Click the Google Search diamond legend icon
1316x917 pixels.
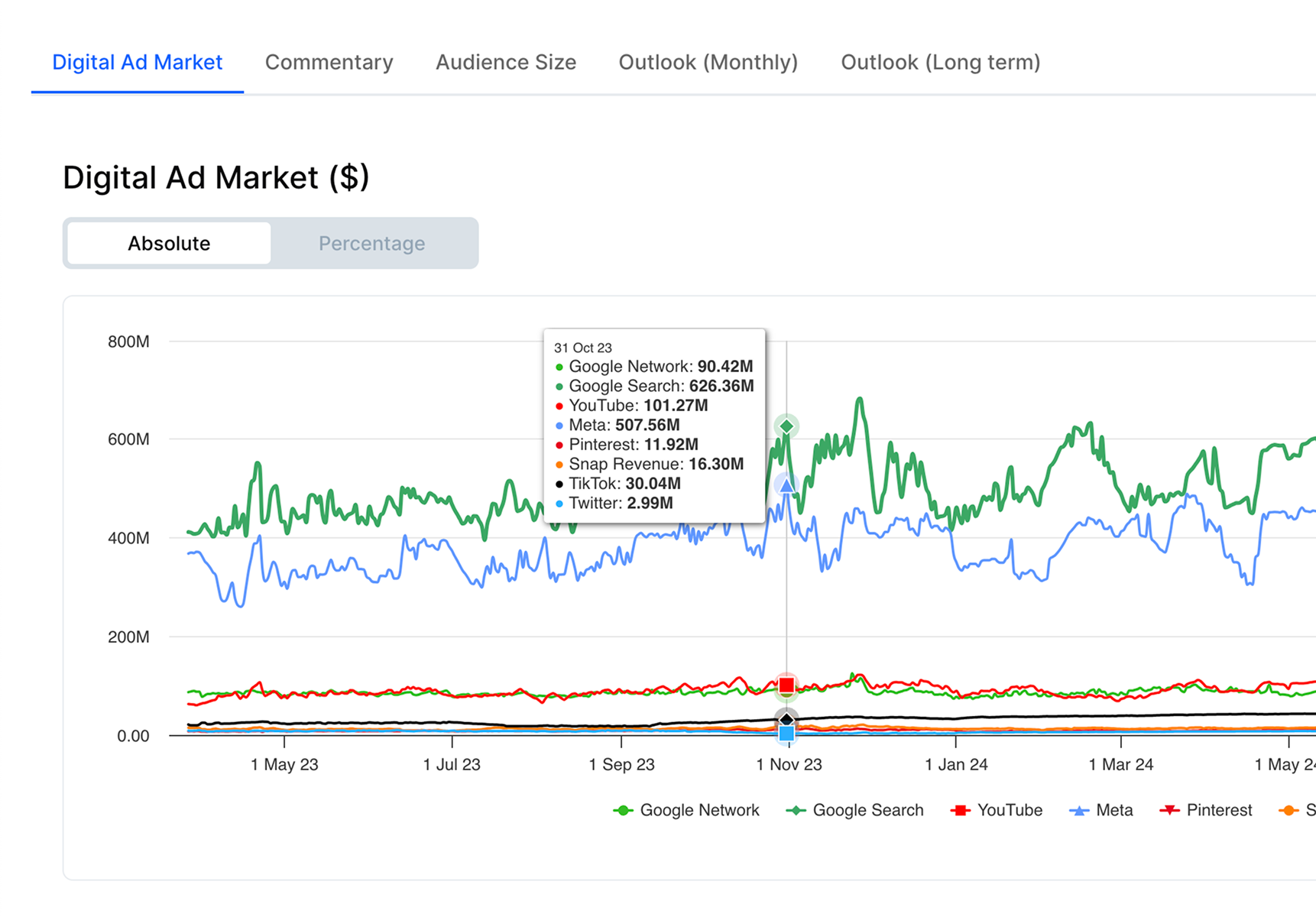click(x=796, y=811)
